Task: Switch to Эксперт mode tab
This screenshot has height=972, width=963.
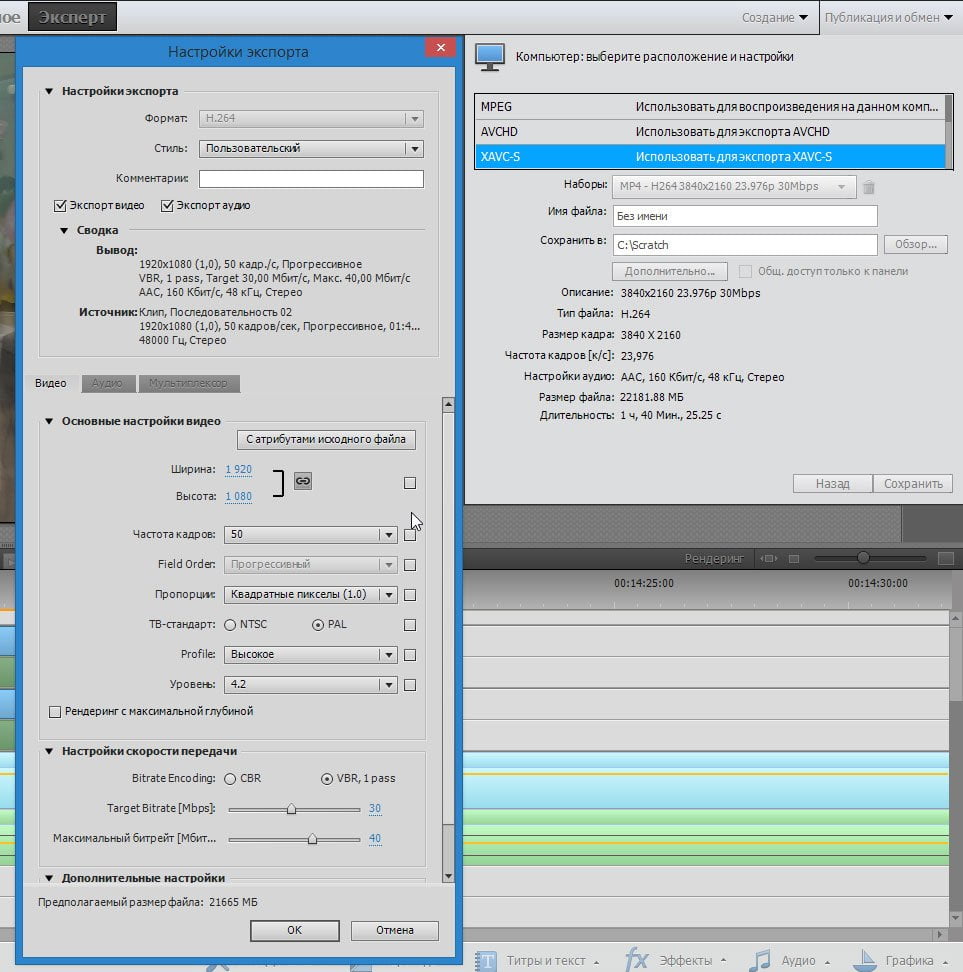Action: 73,17
